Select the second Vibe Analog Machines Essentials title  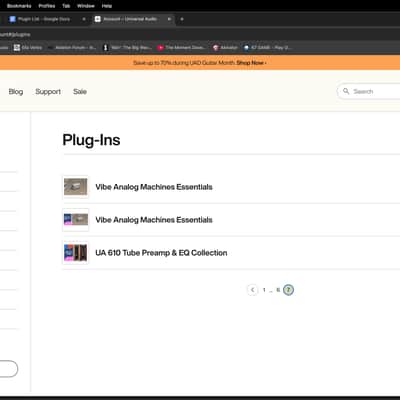click(154, 220)
